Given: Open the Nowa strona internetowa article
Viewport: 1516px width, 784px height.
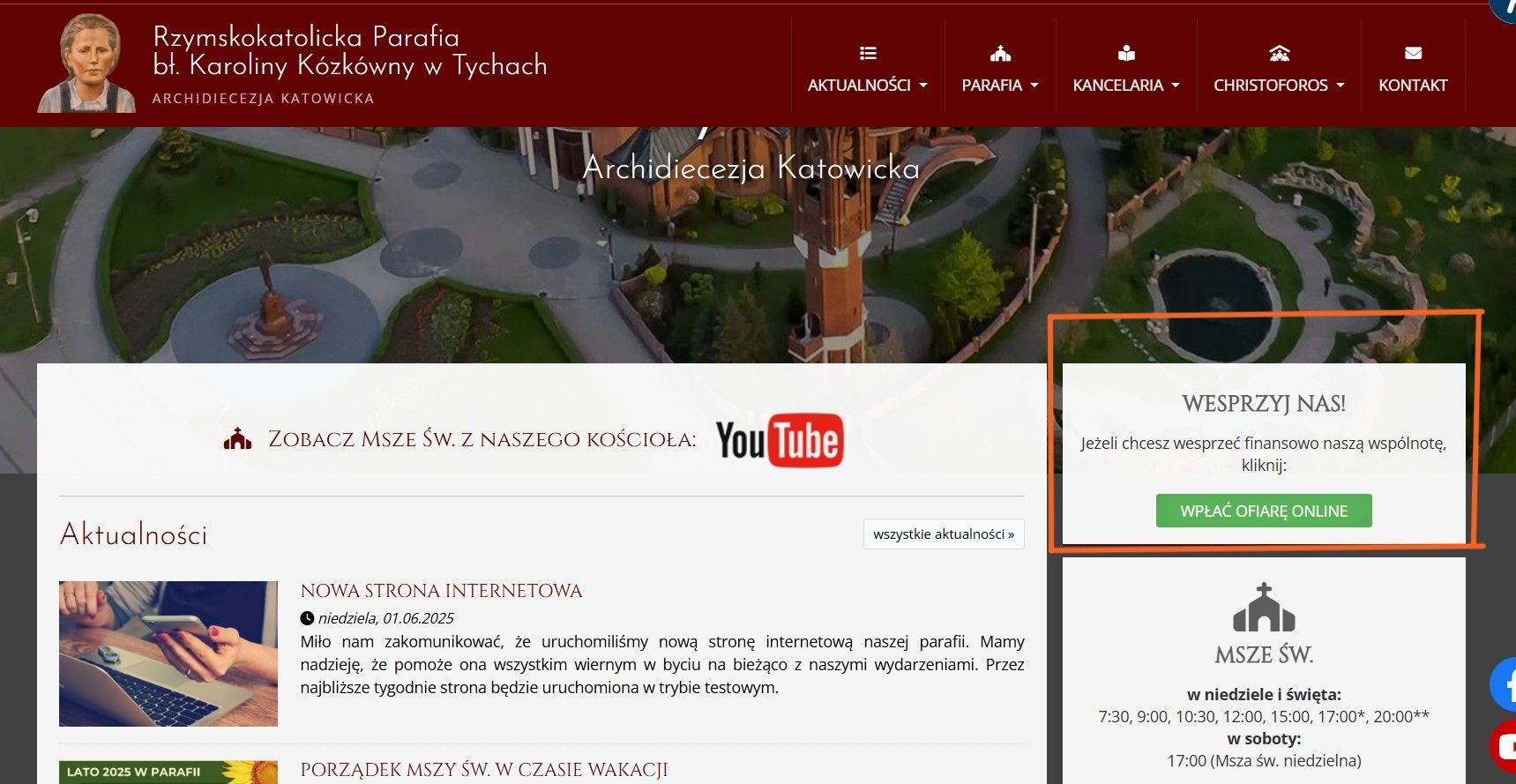Looking at the screenshot, I should coord(441,591).
